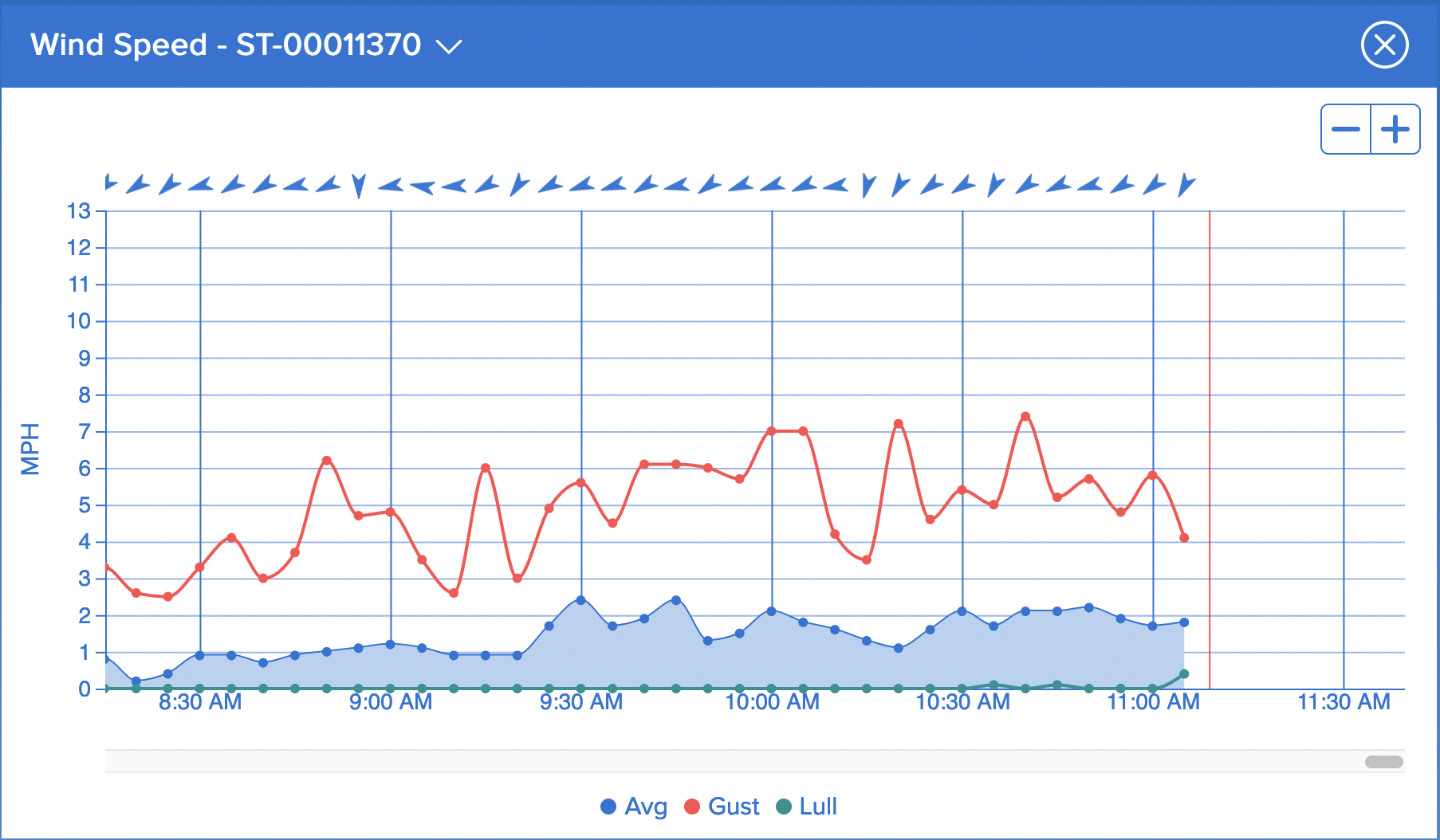Toggle the Avg series in legend

coord(645,807)
